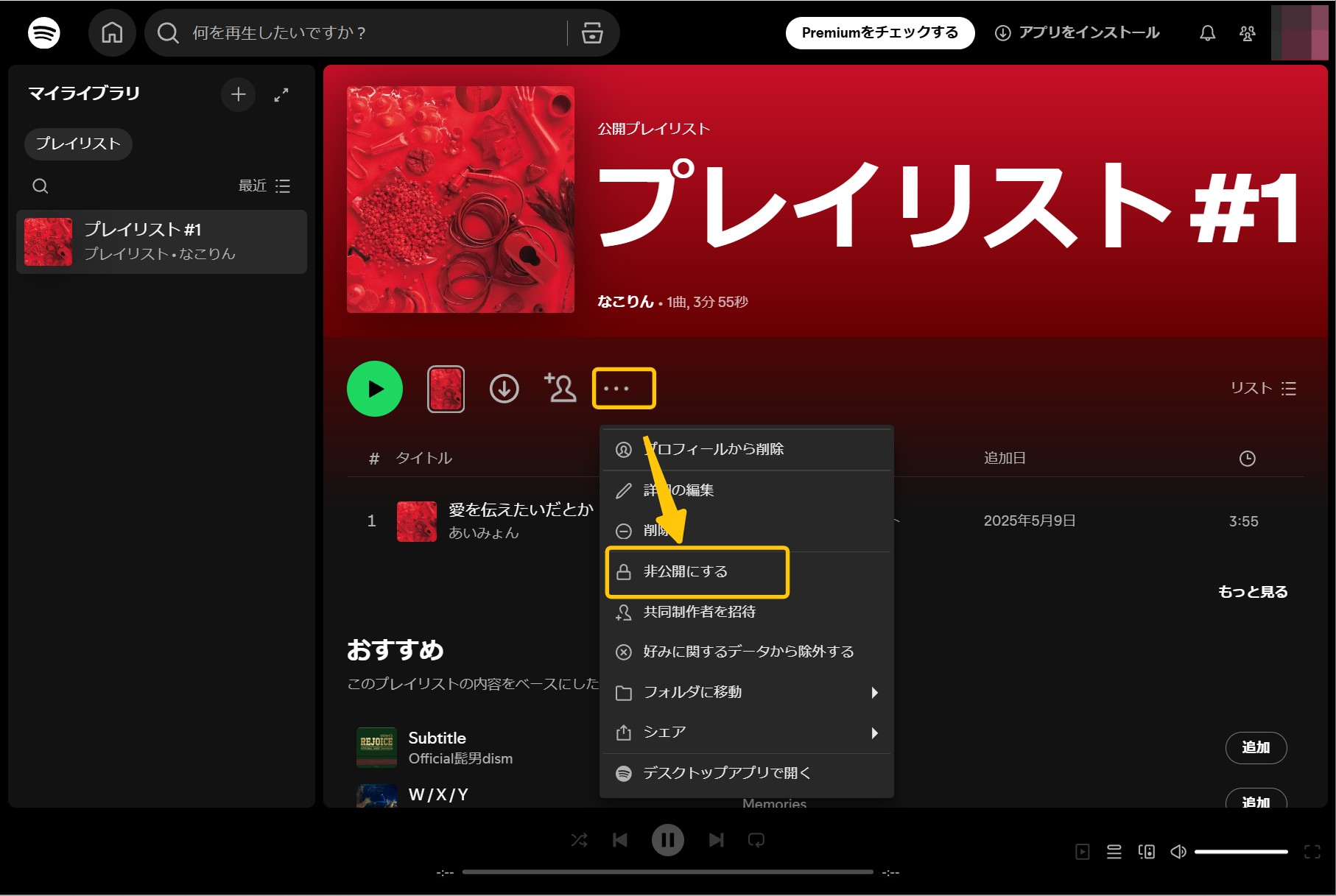The image size is (1336, 896).
Task: Open artist あいみょん link
Action: [x=484, y=533]
